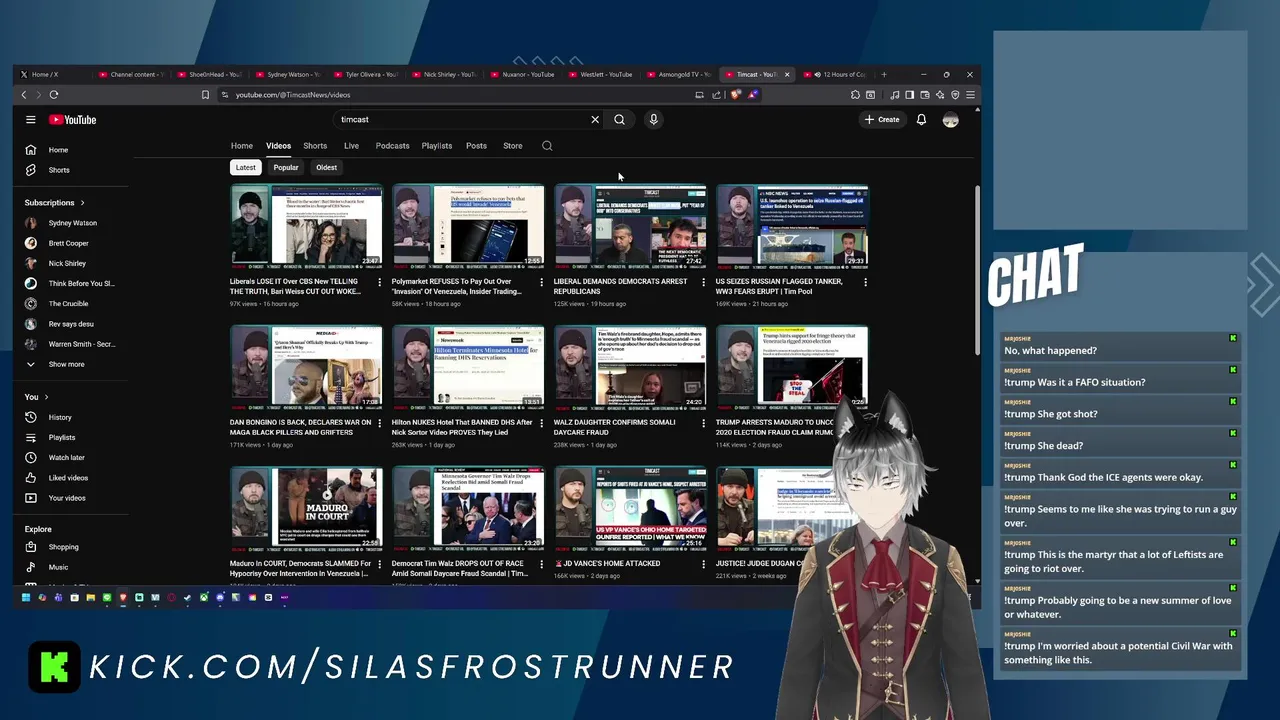
Task: Switch to the Tyler Oliveira tab
Action: click(367, 74)
